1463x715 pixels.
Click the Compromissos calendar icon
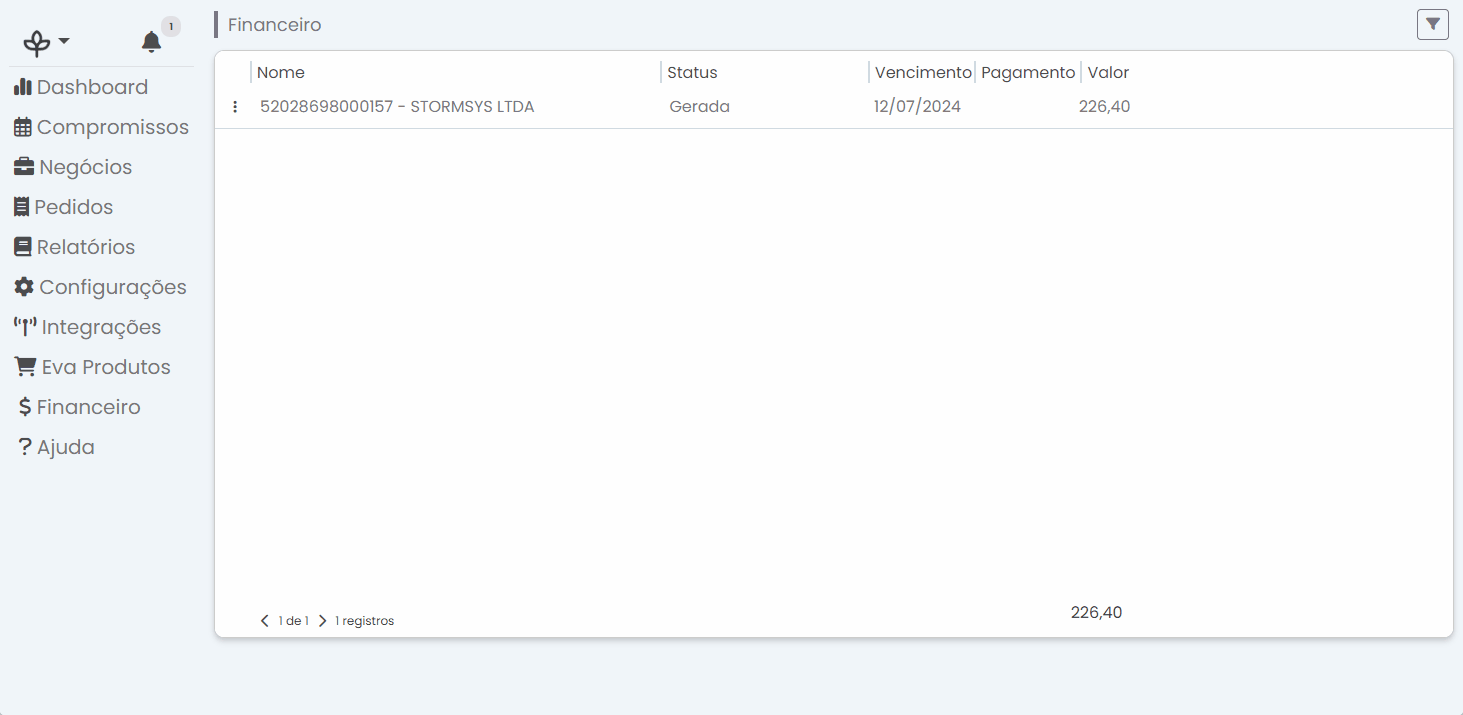(x=23, y=126)
